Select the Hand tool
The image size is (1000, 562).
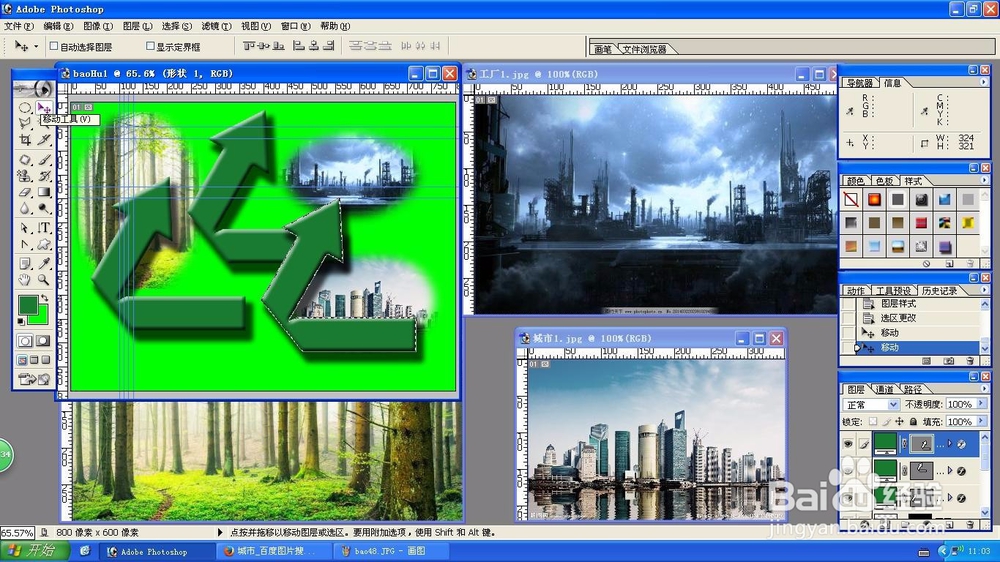pos(25,279)
